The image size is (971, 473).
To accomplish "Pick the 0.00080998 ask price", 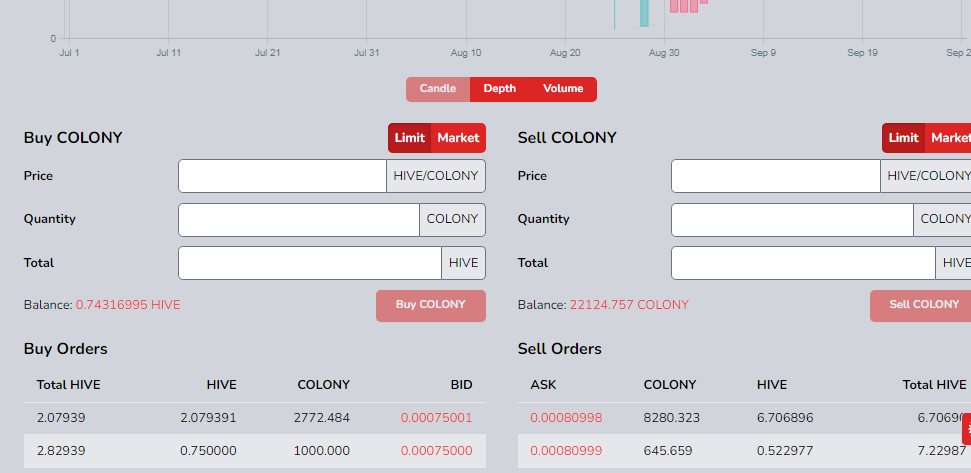I will [x=566, y=418].
